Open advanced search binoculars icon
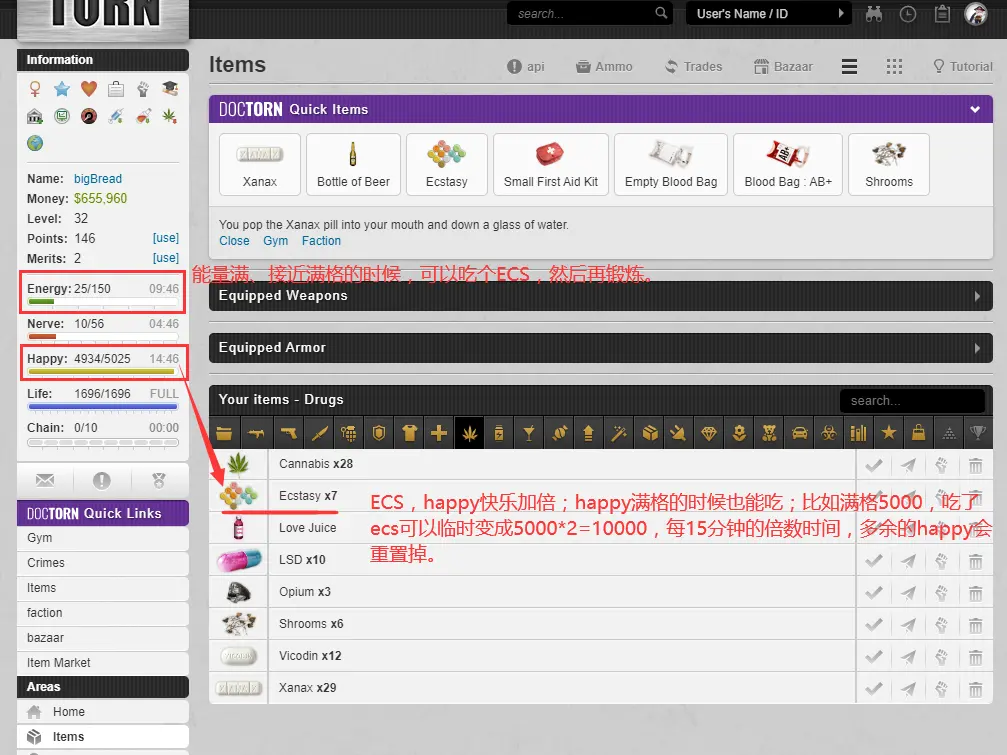This screenshot has height=755, width=1007. pos(874,14)
